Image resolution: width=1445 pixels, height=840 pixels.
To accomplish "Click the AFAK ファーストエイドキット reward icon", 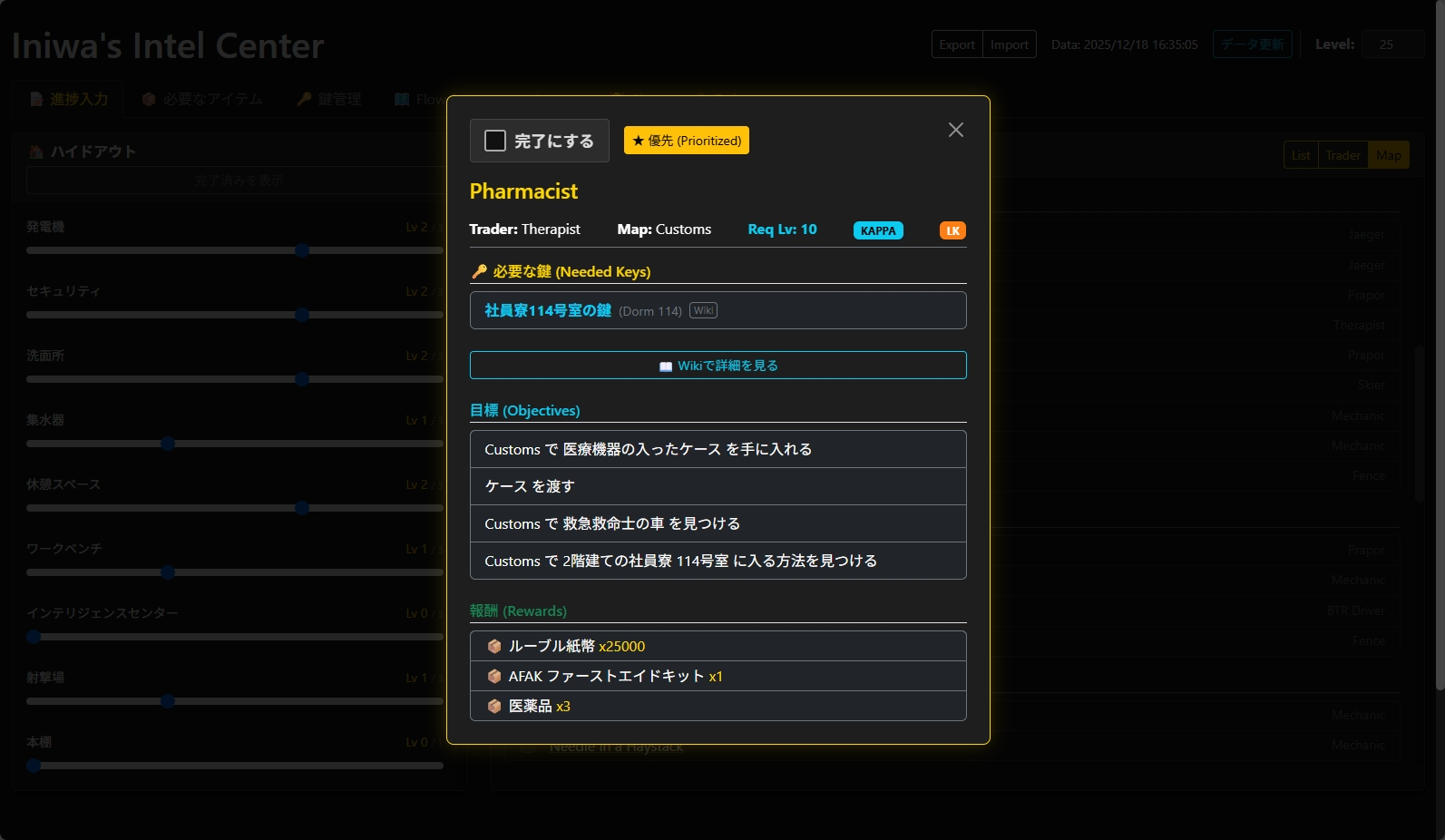I will (494, 676).
